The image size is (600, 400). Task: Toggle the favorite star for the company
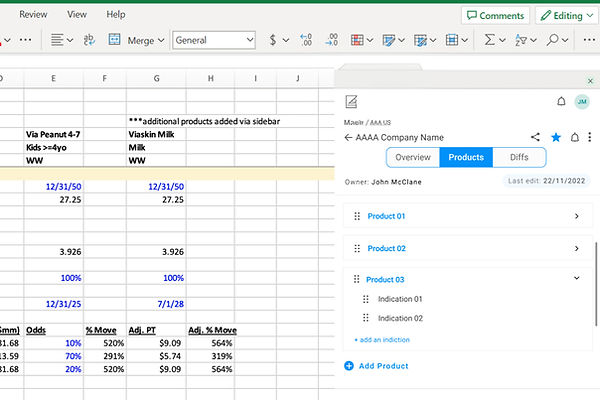(556, 137)
